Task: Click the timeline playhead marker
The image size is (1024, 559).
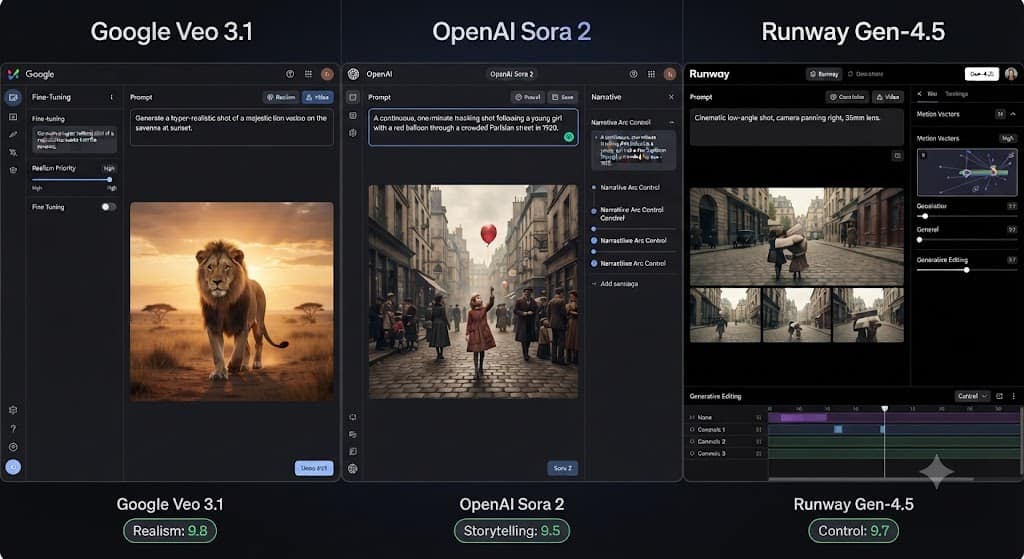Action: [885, 409]
